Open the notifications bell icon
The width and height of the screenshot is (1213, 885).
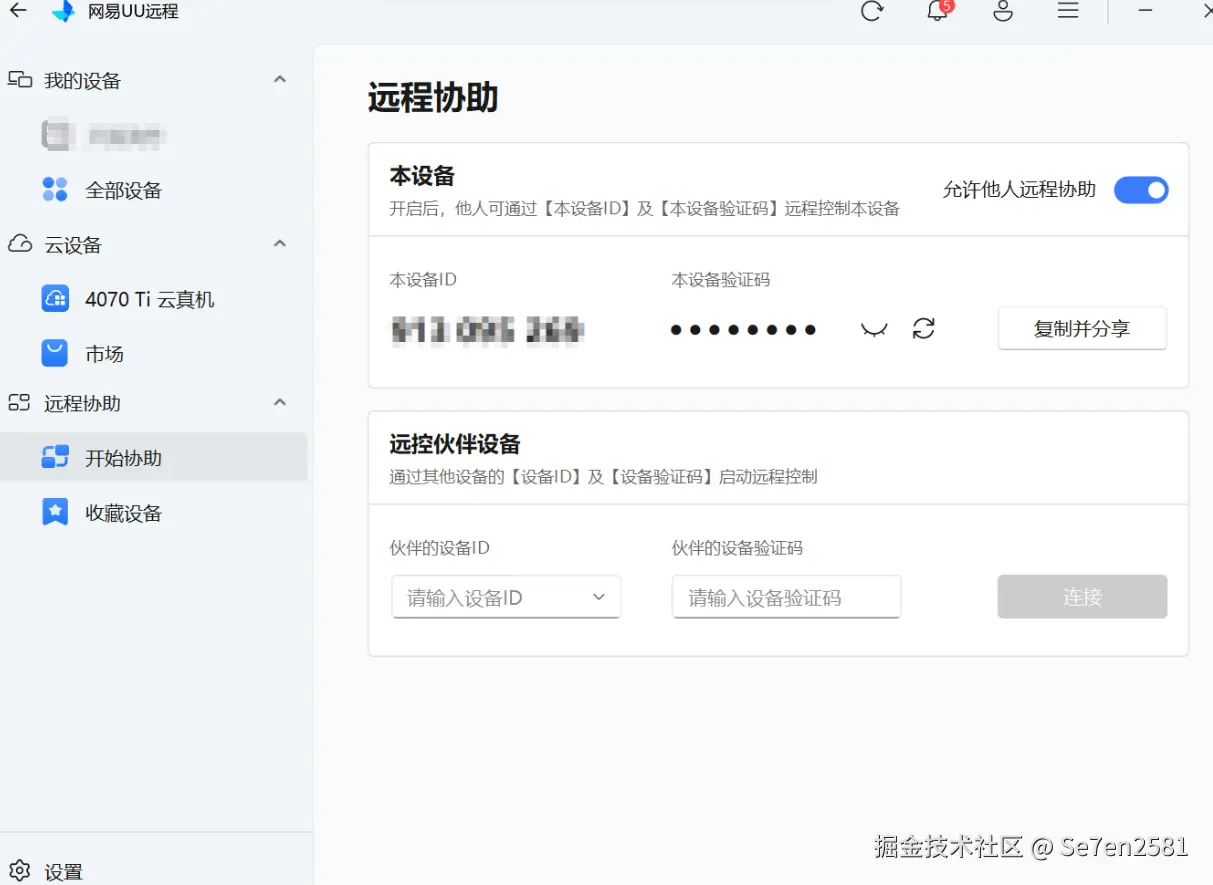point(937,11)
